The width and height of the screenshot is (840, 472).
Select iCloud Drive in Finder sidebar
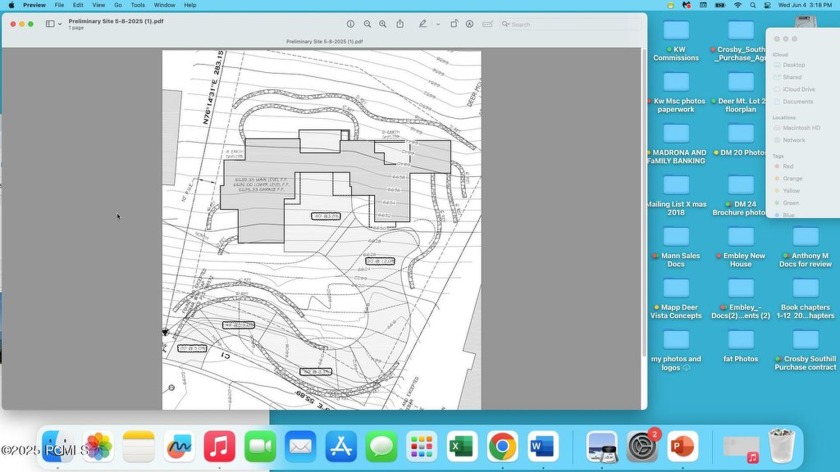point(798,89)
